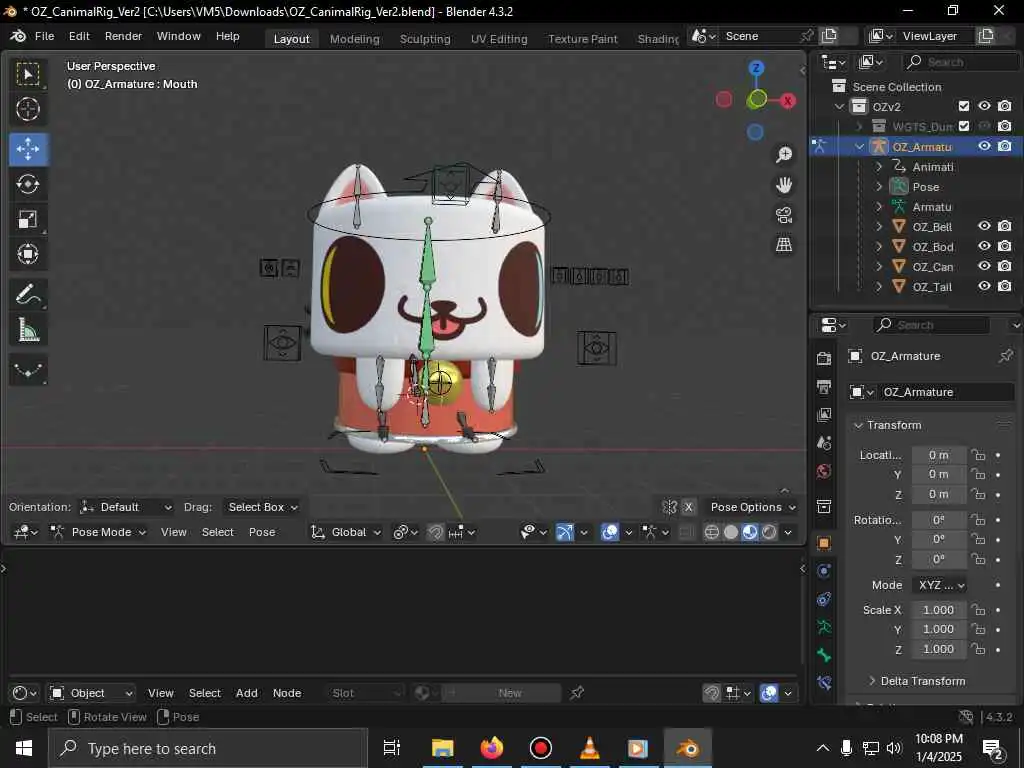The width and height of the screenshot is (1024, 768).
Task: Click the viewport zoom magnifier icon
Action: [784, 155]
